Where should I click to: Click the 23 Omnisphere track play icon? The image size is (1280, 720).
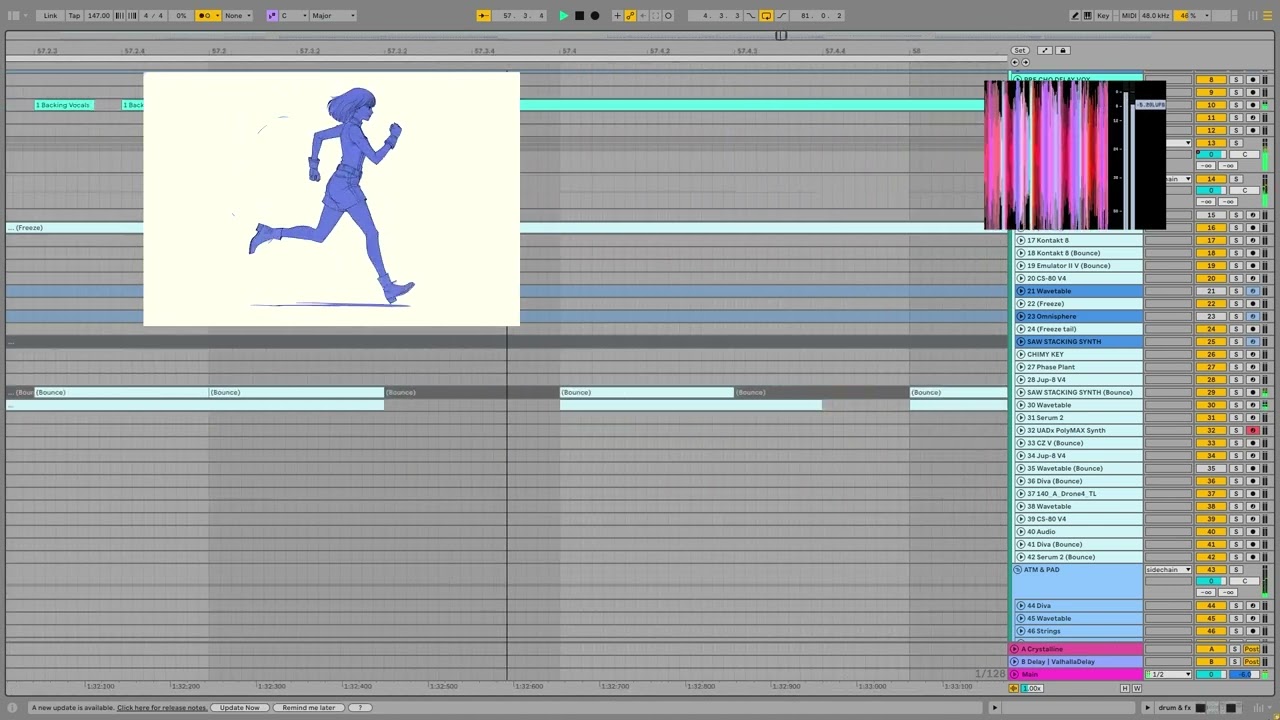(x=1021, y=316)
